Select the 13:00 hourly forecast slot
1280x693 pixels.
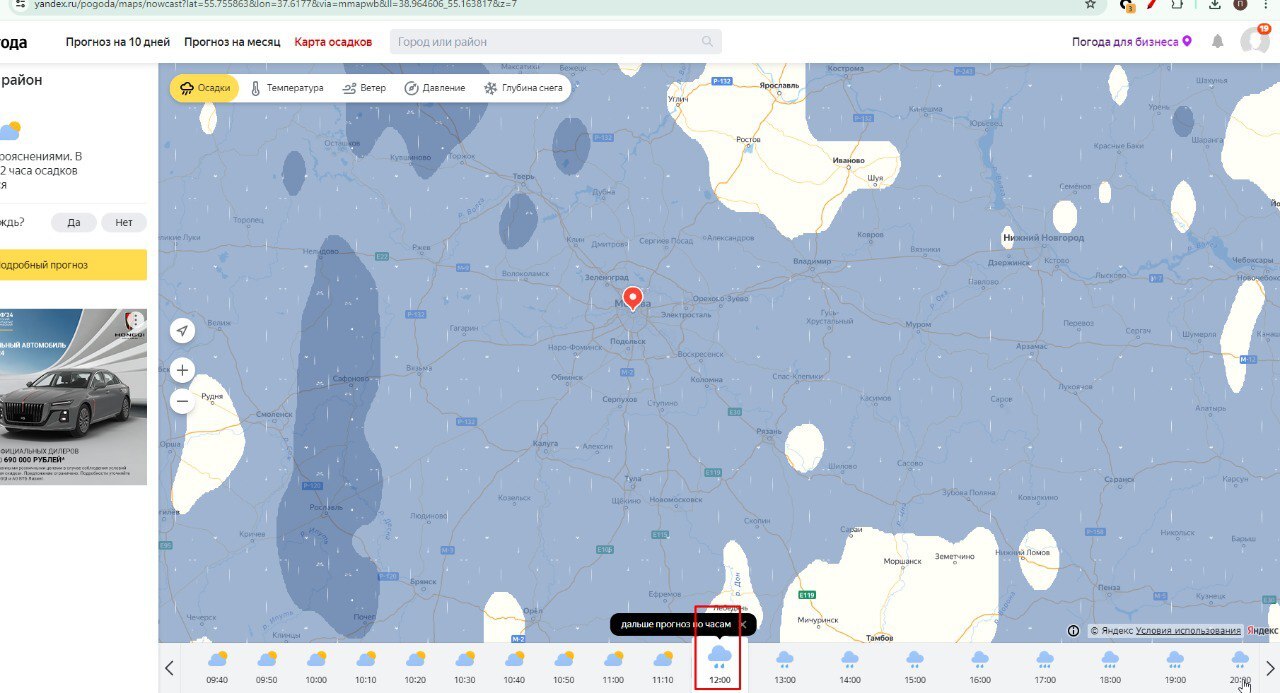[x=785, y=667]
